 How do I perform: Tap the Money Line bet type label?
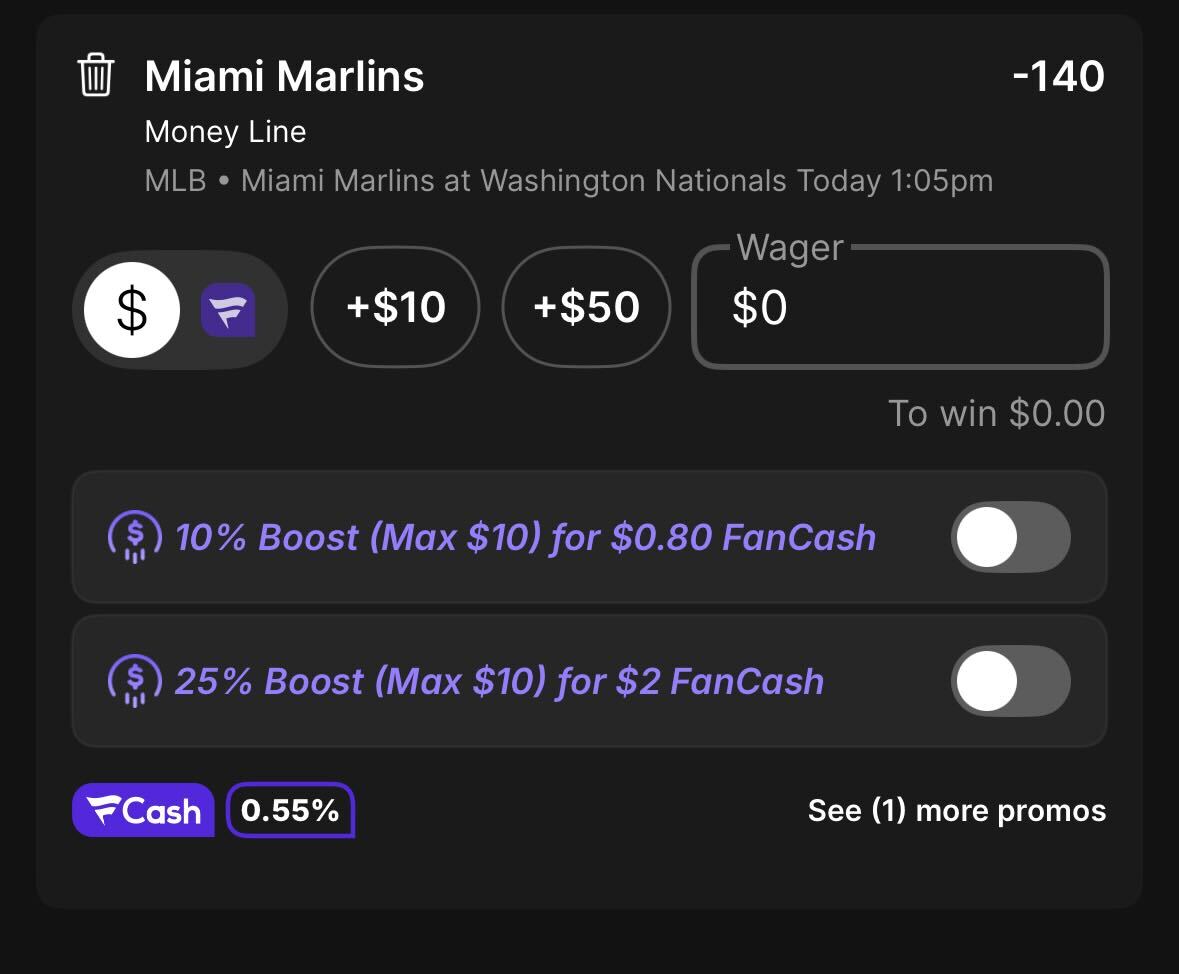pos(226,132)
